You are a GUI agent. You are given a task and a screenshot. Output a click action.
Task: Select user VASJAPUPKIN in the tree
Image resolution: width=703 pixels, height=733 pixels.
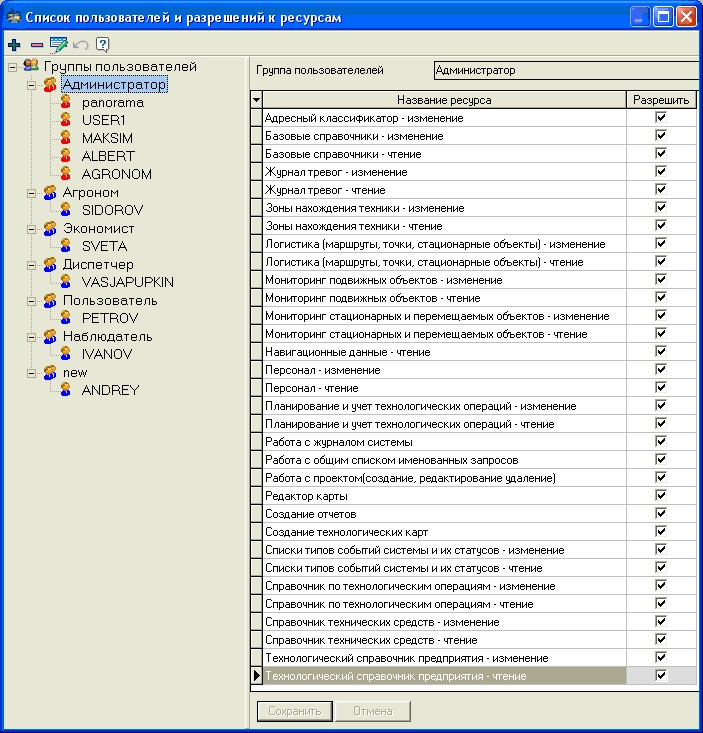click(127, 282)
